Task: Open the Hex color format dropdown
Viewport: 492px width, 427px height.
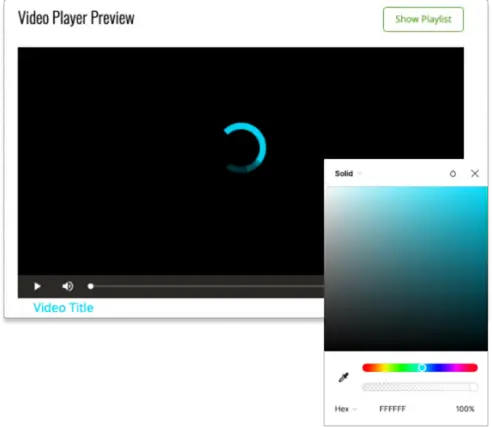Action: 346,409
